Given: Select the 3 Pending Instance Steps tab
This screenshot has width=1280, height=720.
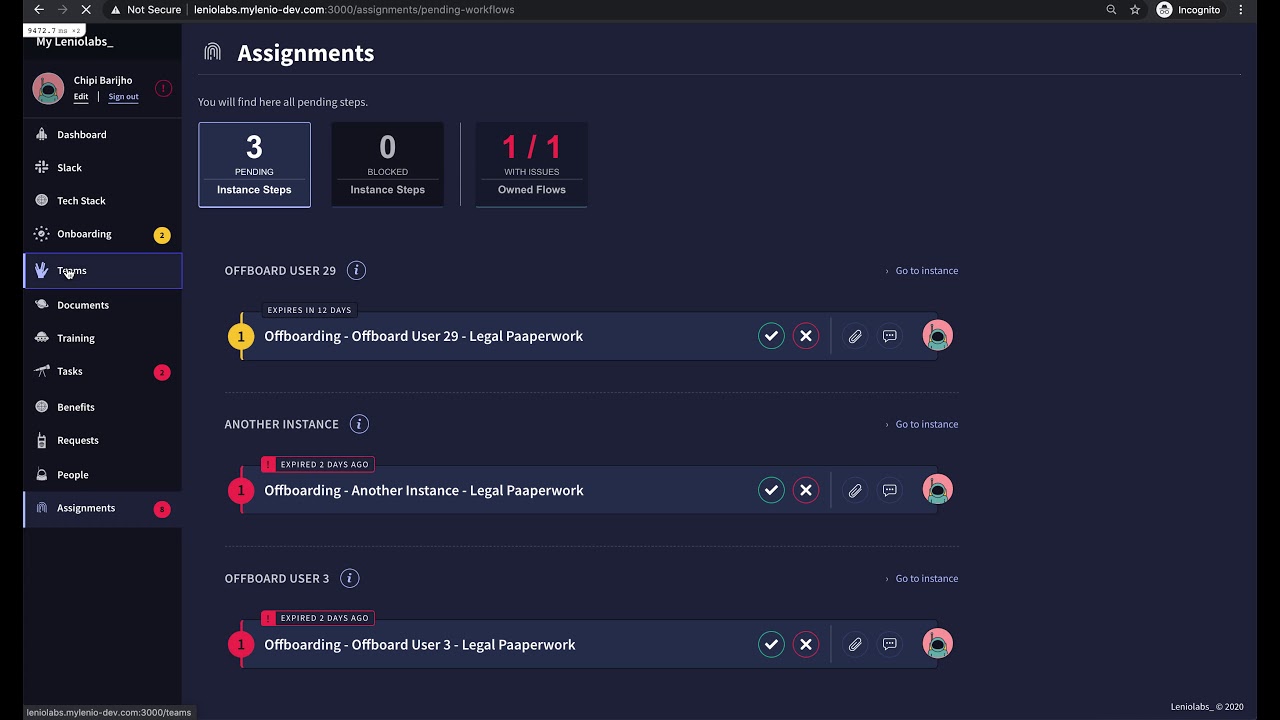Looking at the screenshot, I should (254, 165).
